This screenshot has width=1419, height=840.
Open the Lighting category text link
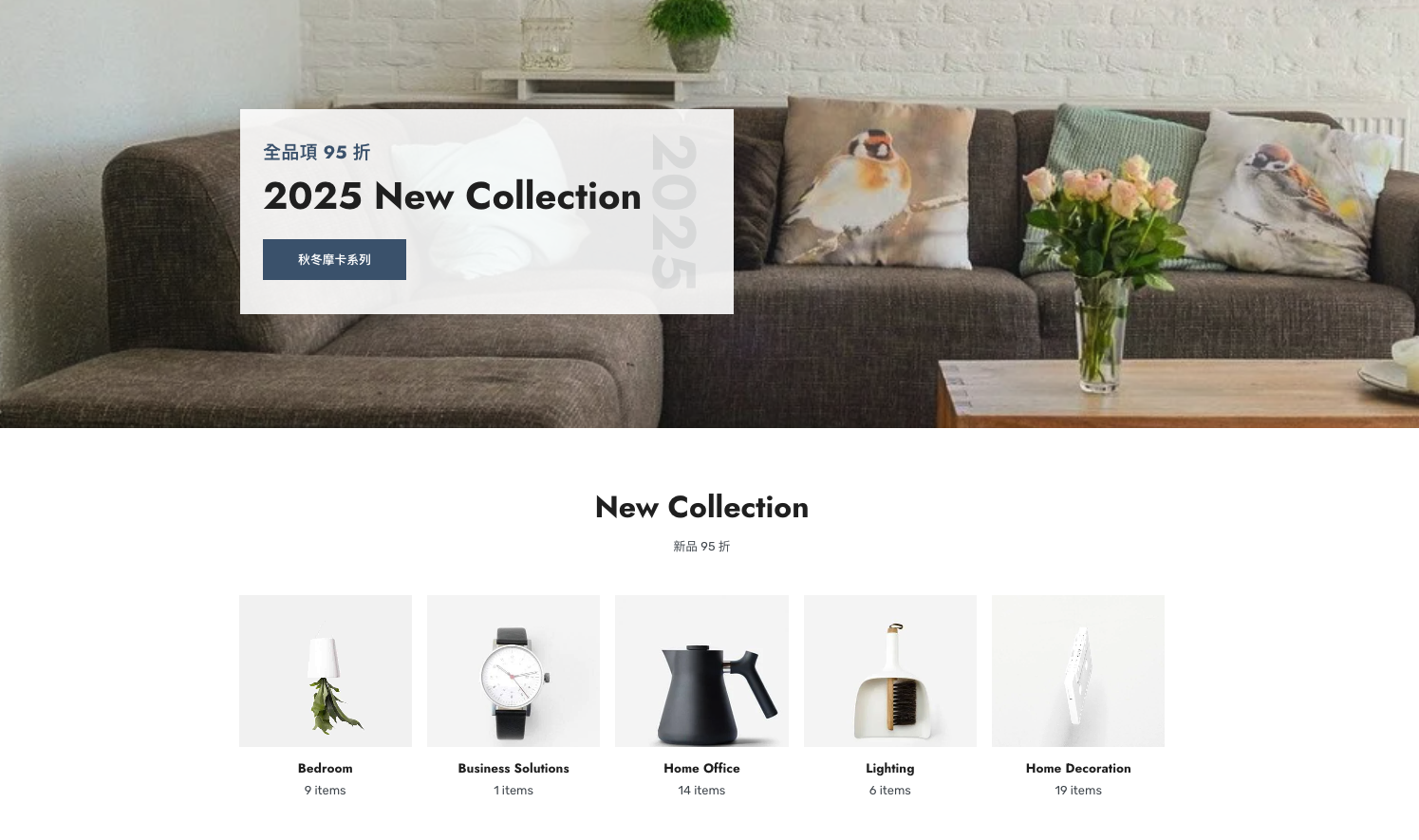click(890, 769)
